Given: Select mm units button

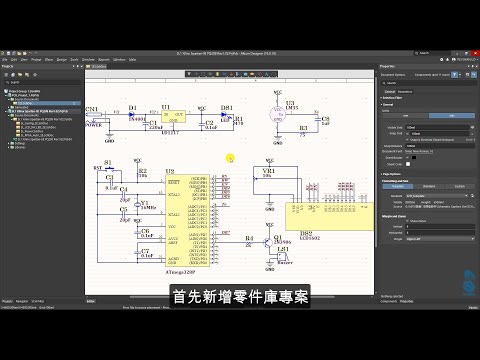Looking at the screenshot, I should (x=405, y=116).
